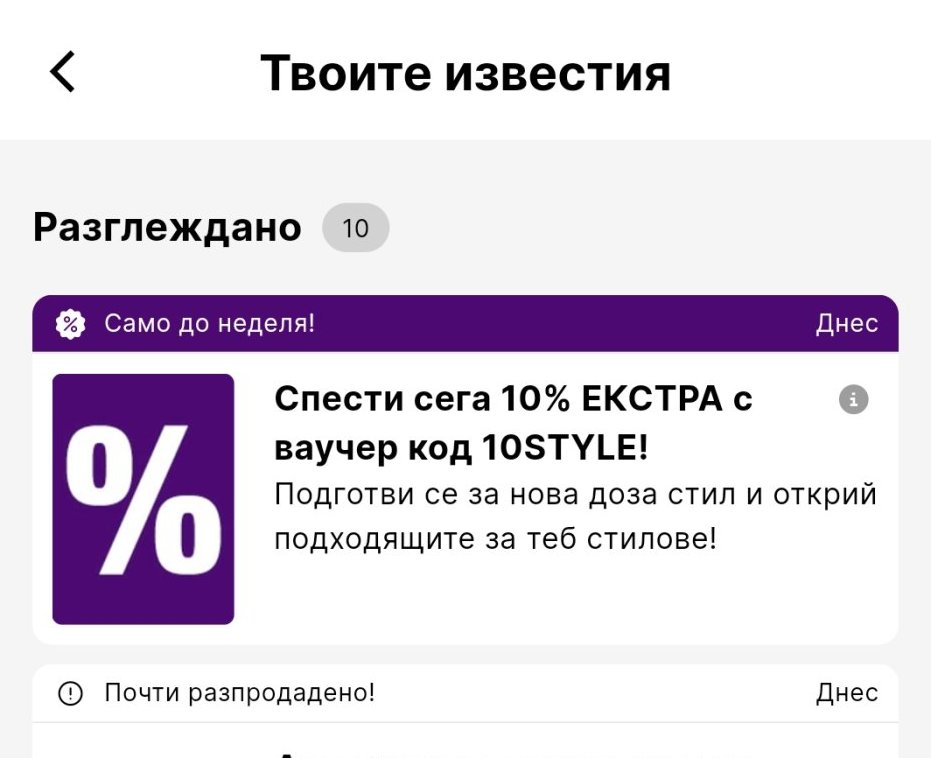Select the 'Разгледано' section heading
931x758 pixels.
click(x=167, y=228)
